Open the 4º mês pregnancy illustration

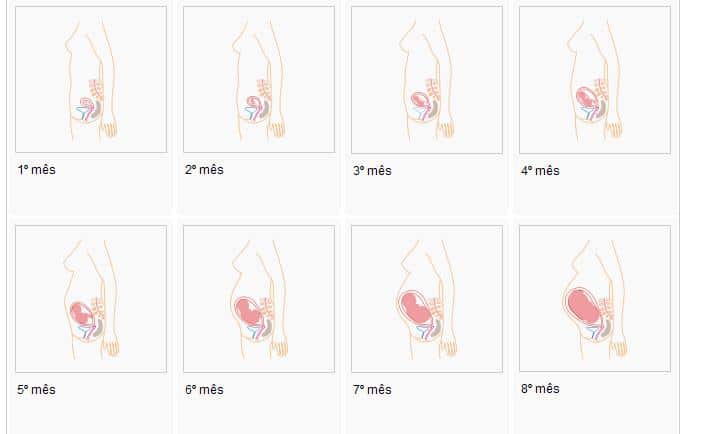pyautogui.click(x=595, y=80)
